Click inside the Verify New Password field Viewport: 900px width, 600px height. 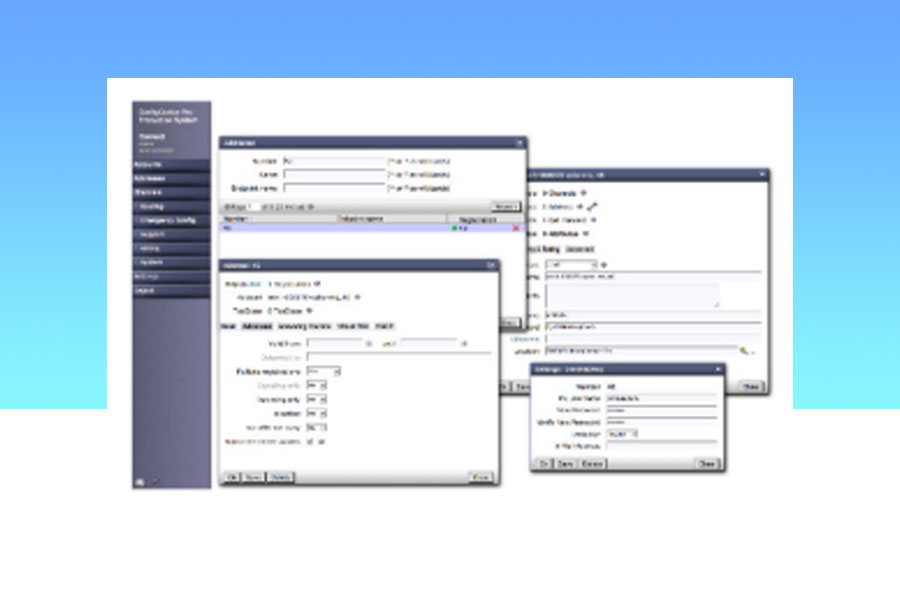tap(661, 422)
